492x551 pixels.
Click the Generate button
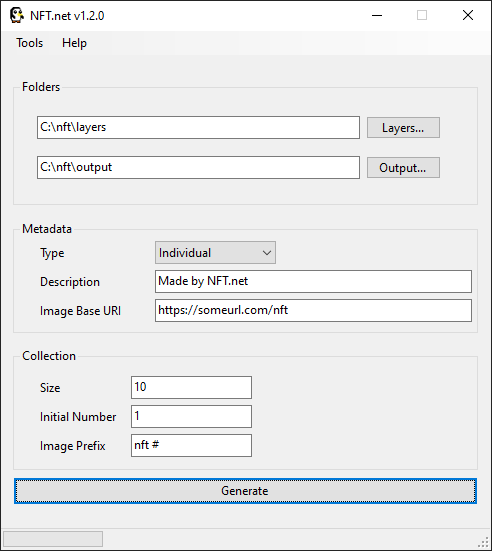coord(245,491)
